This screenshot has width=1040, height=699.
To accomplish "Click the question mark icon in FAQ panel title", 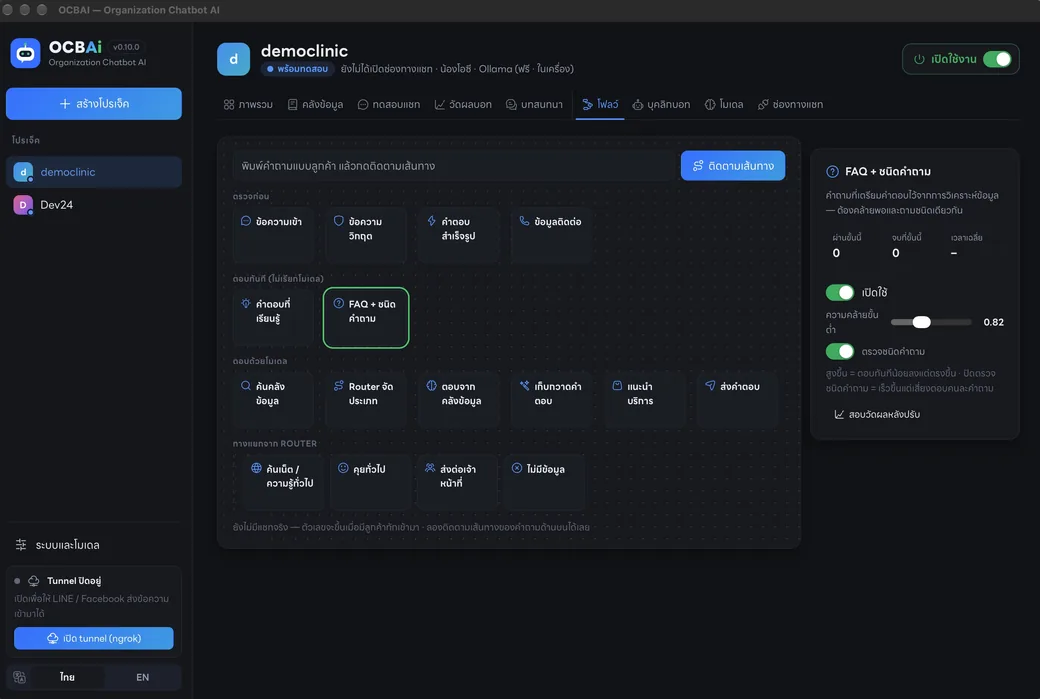I will pos(832,172).
